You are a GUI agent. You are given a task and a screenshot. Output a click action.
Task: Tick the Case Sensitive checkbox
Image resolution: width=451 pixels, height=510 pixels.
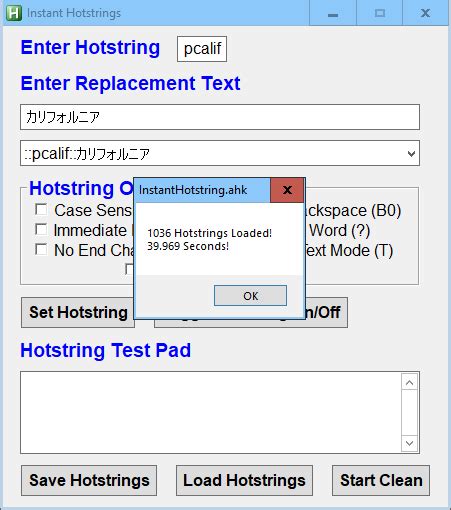(41, 210)
